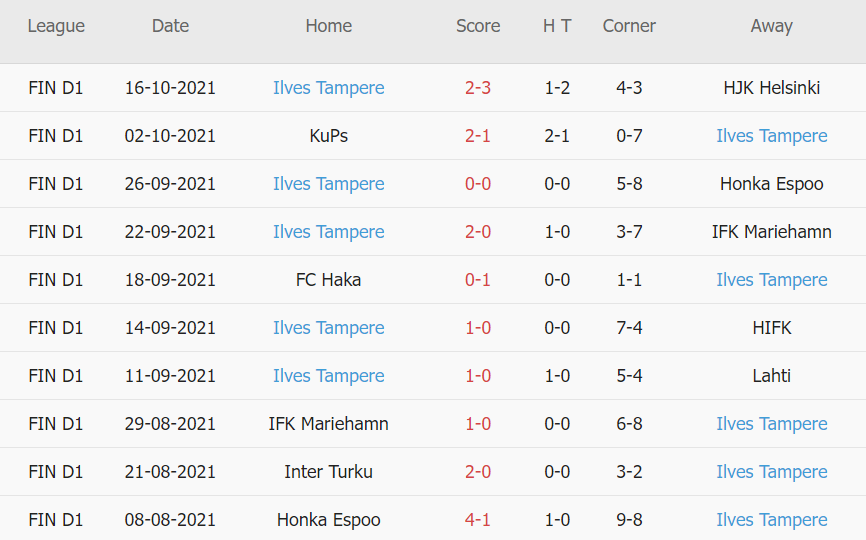This screenshot has width=866, height=540.
Task: Open IFK Mariehamn home team on 29-08-2021
Action: pos(328,424)
